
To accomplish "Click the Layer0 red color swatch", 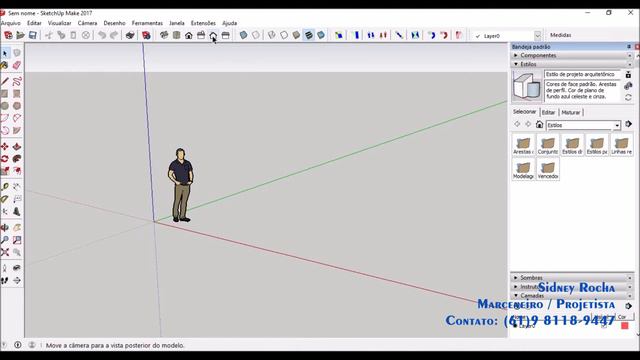I will pos(624,325).
